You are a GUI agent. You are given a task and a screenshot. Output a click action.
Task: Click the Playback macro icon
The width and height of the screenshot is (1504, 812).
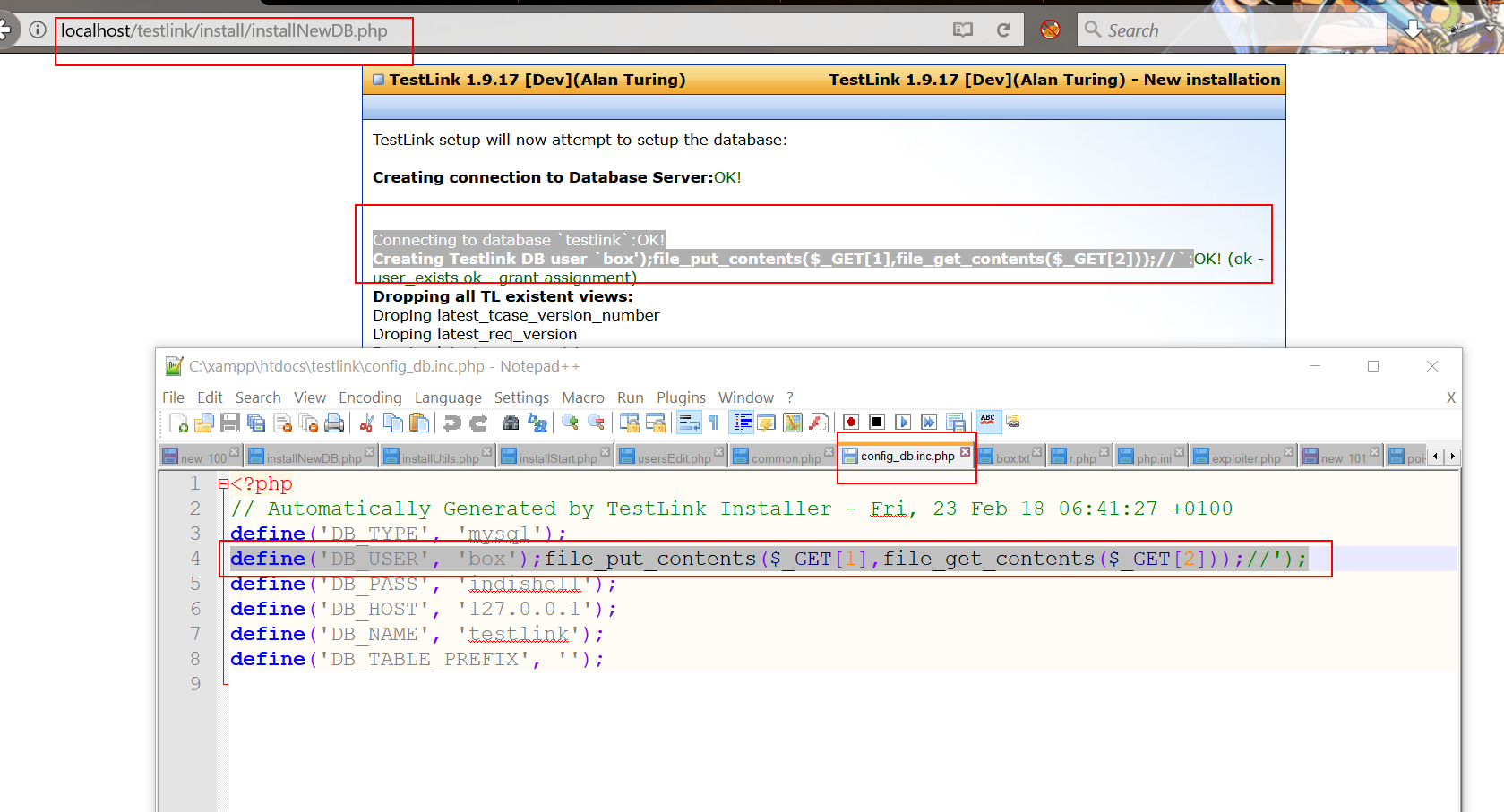[x=903, y=422]
